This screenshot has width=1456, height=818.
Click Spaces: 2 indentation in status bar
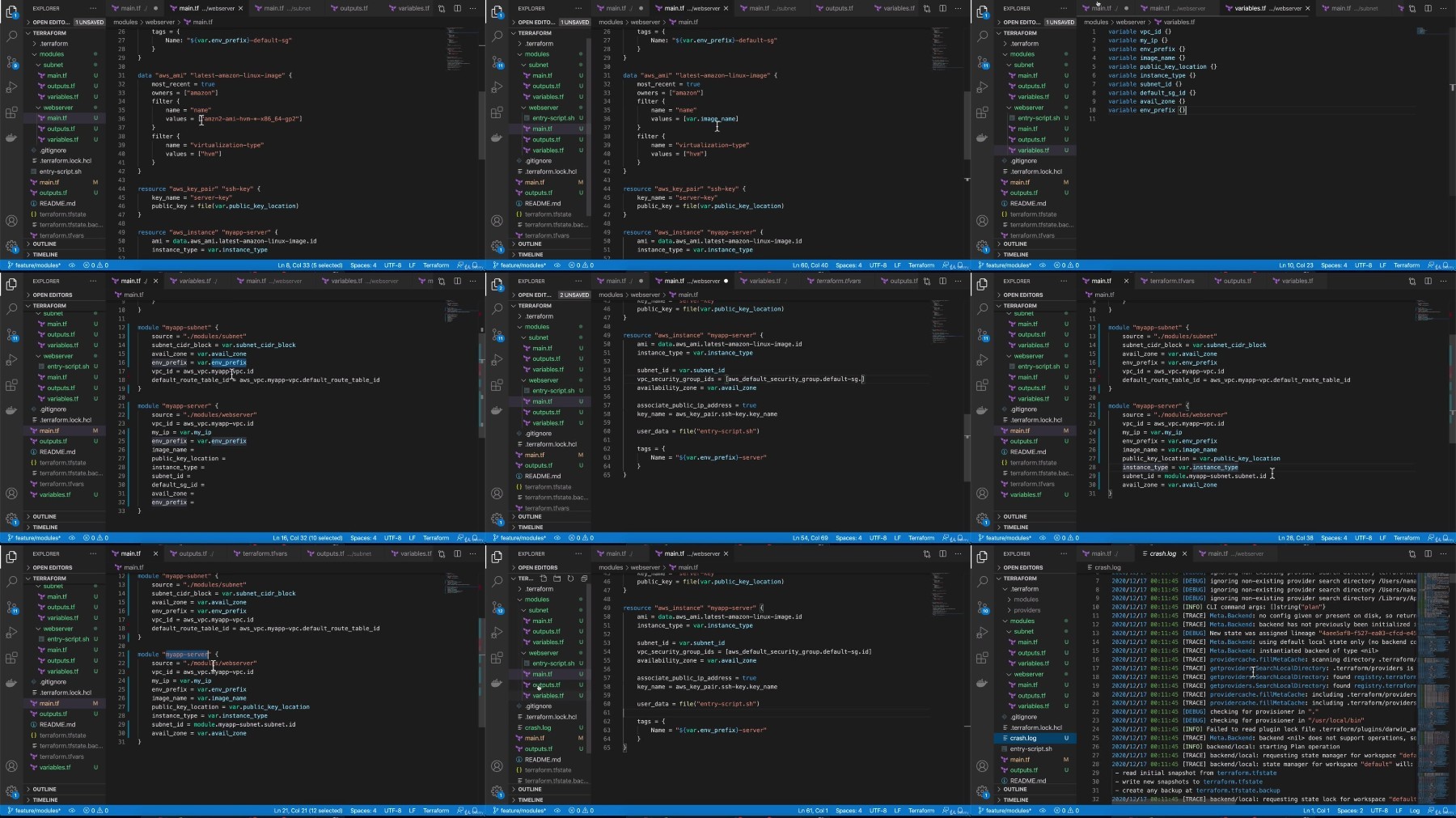(x=1350, y=811)
